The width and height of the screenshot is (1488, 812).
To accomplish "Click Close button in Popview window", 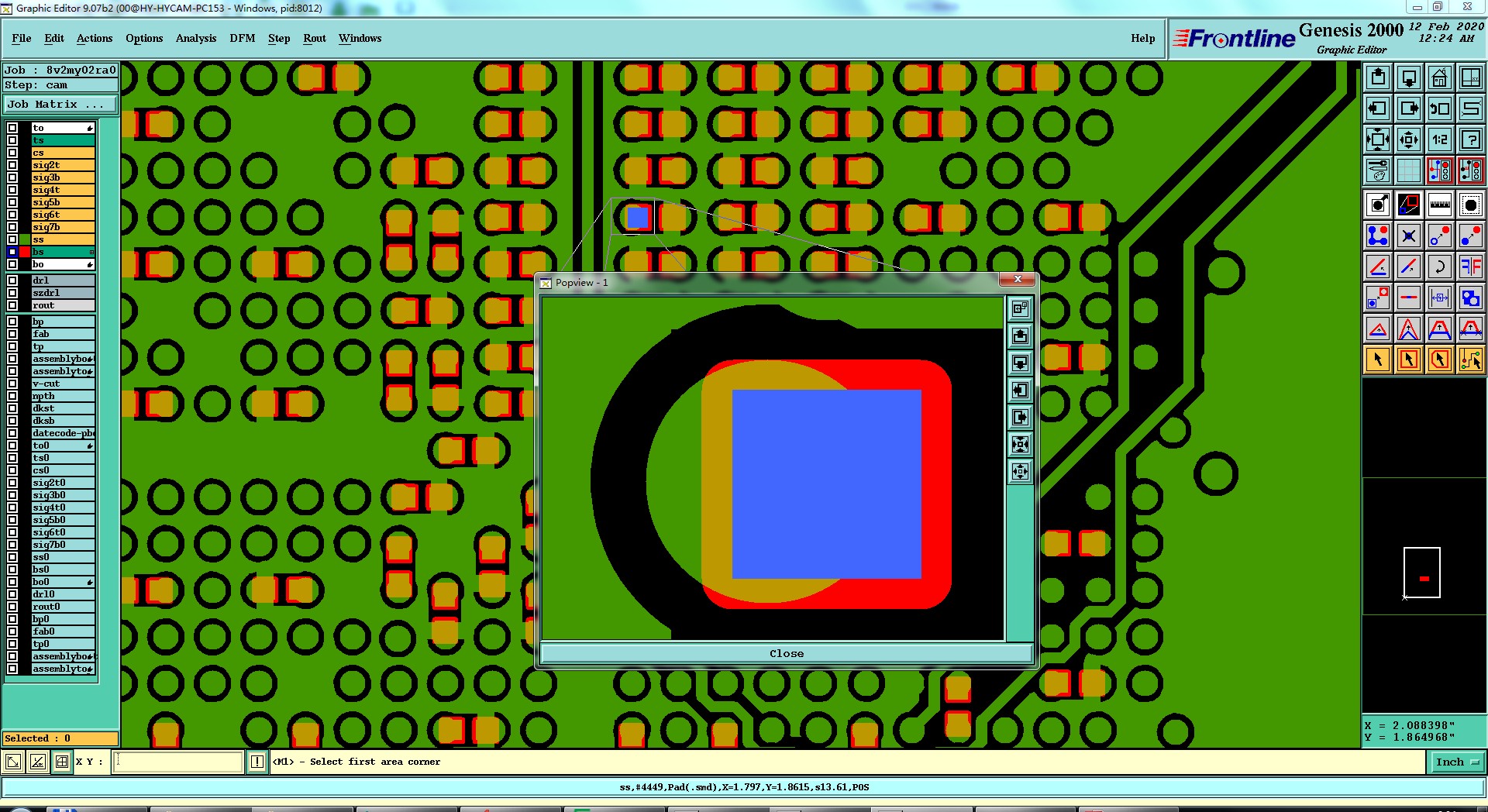I will click(787, 653).
